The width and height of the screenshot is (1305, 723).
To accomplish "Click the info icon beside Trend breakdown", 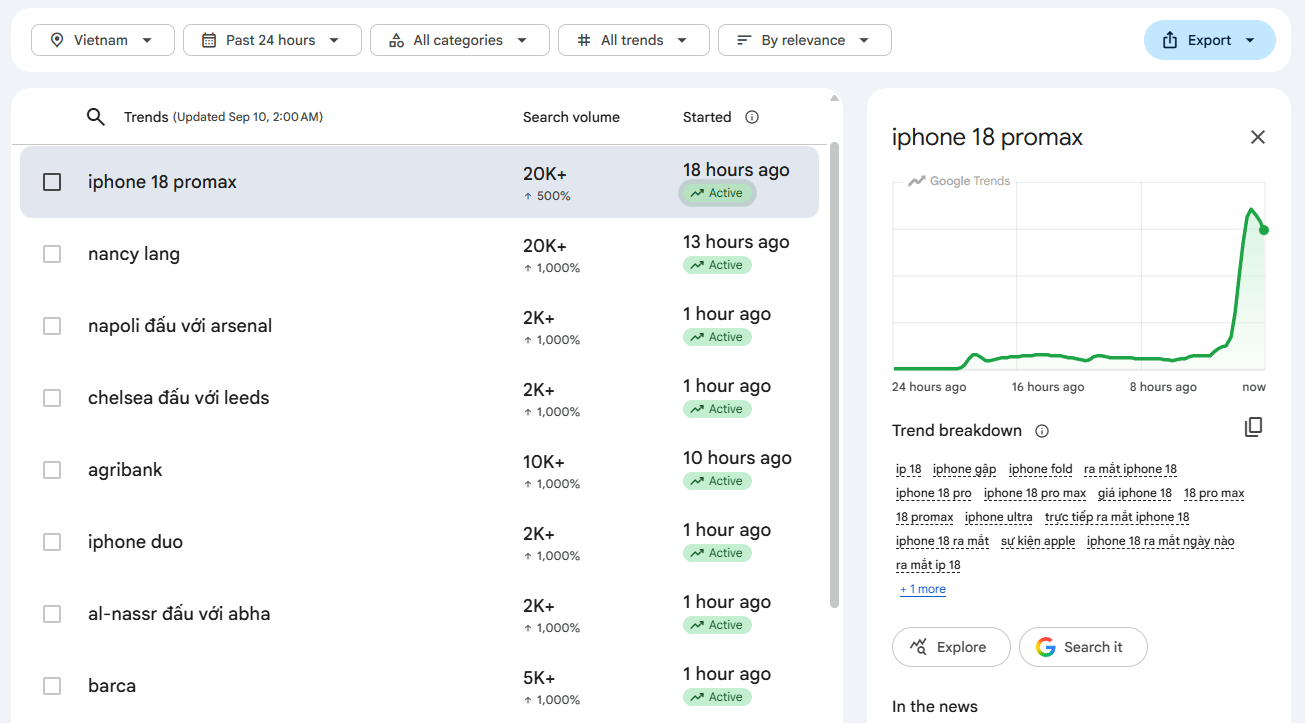I will [1042, 431].
